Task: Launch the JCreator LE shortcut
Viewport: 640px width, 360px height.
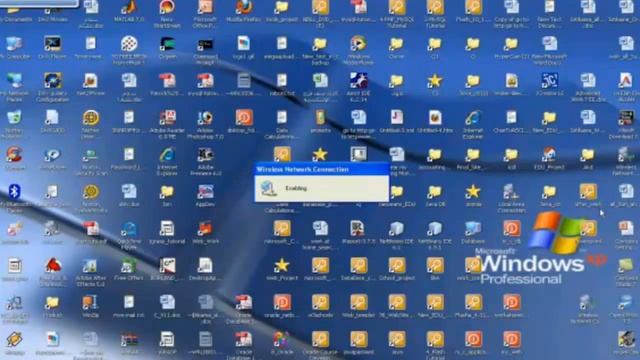Action: pos(549,81)
